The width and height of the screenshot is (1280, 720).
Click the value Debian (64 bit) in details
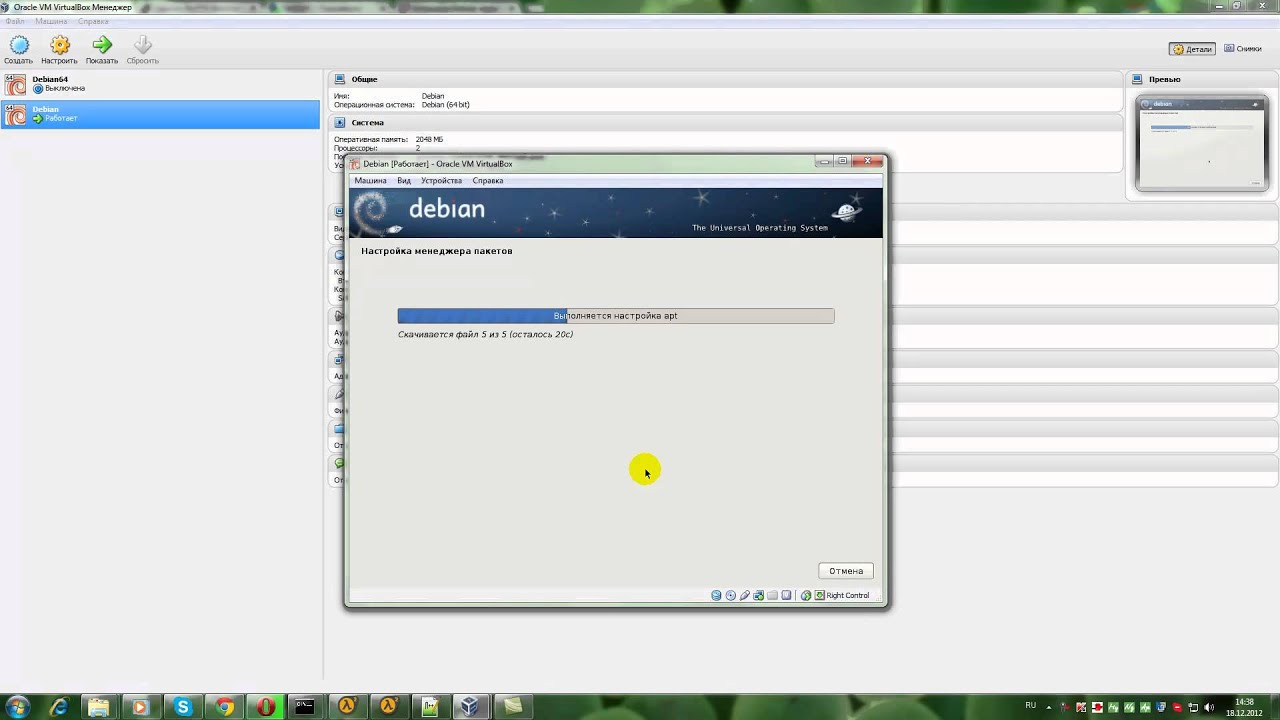click(445, 105)
